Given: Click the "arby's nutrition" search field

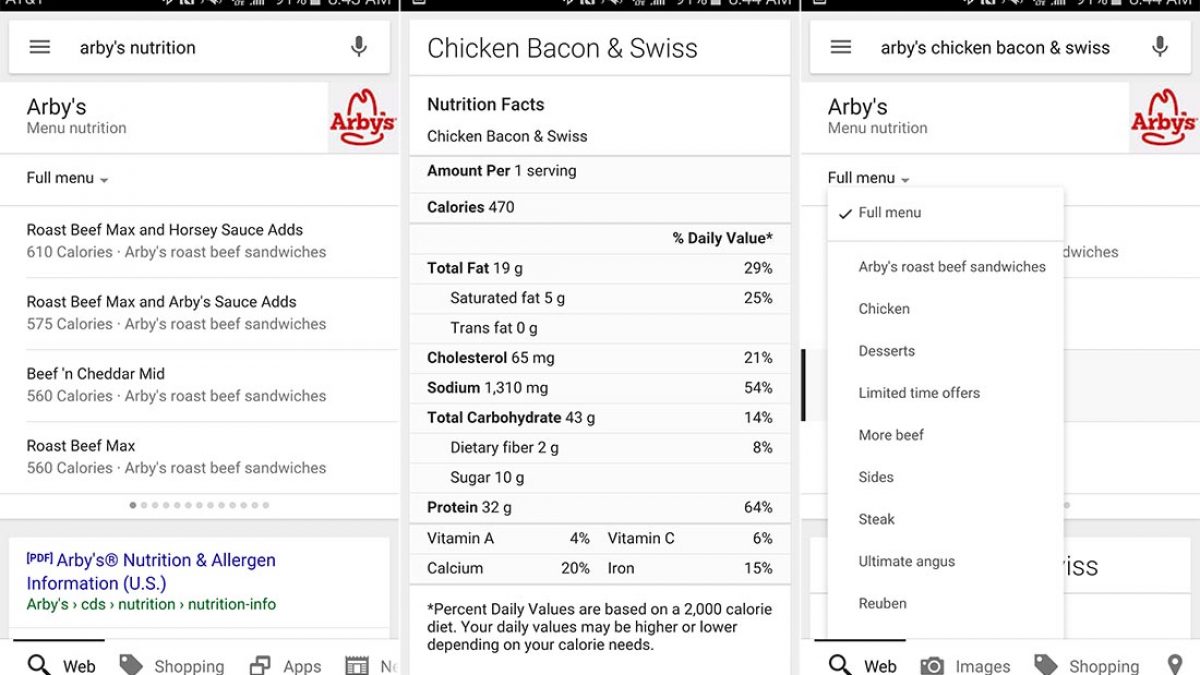Looking at the screenshot, I should click(x=200, y=47).
